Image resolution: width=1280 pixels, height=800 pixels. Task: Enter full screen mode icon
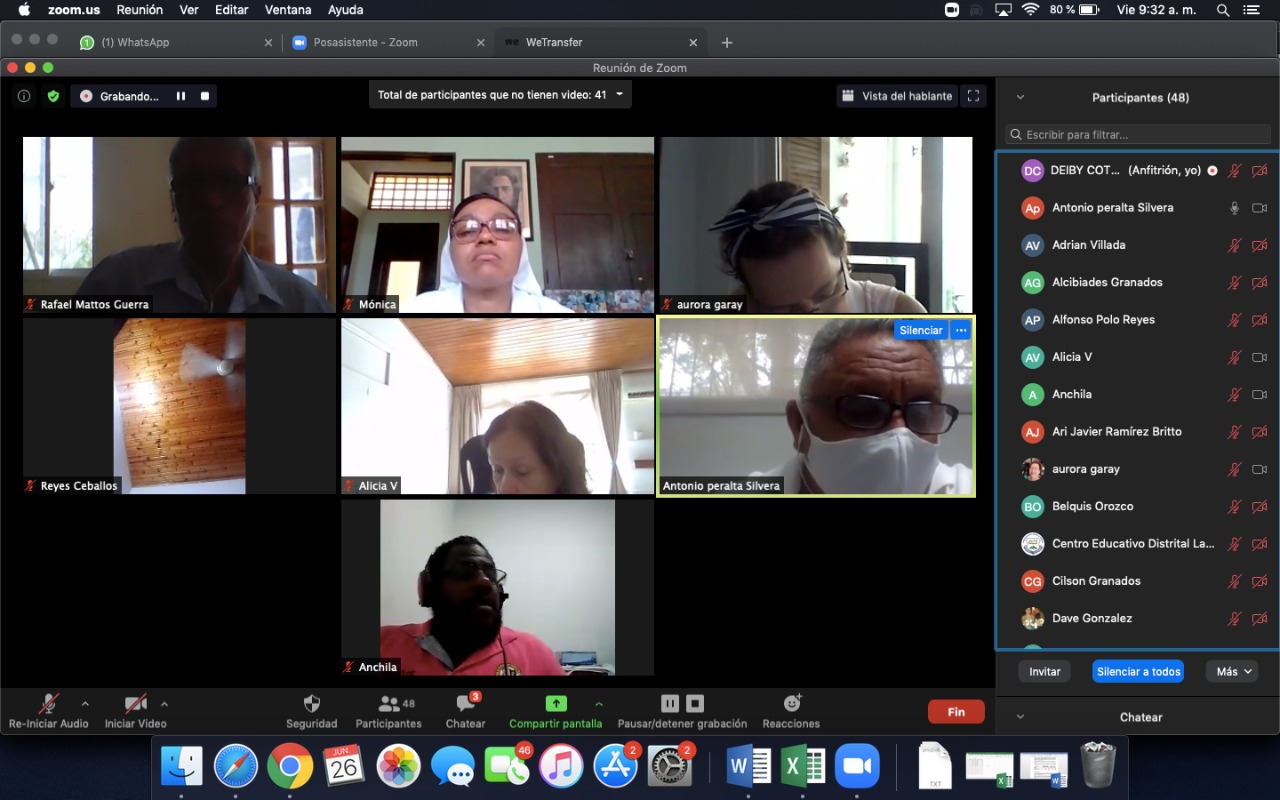[973, 96]
